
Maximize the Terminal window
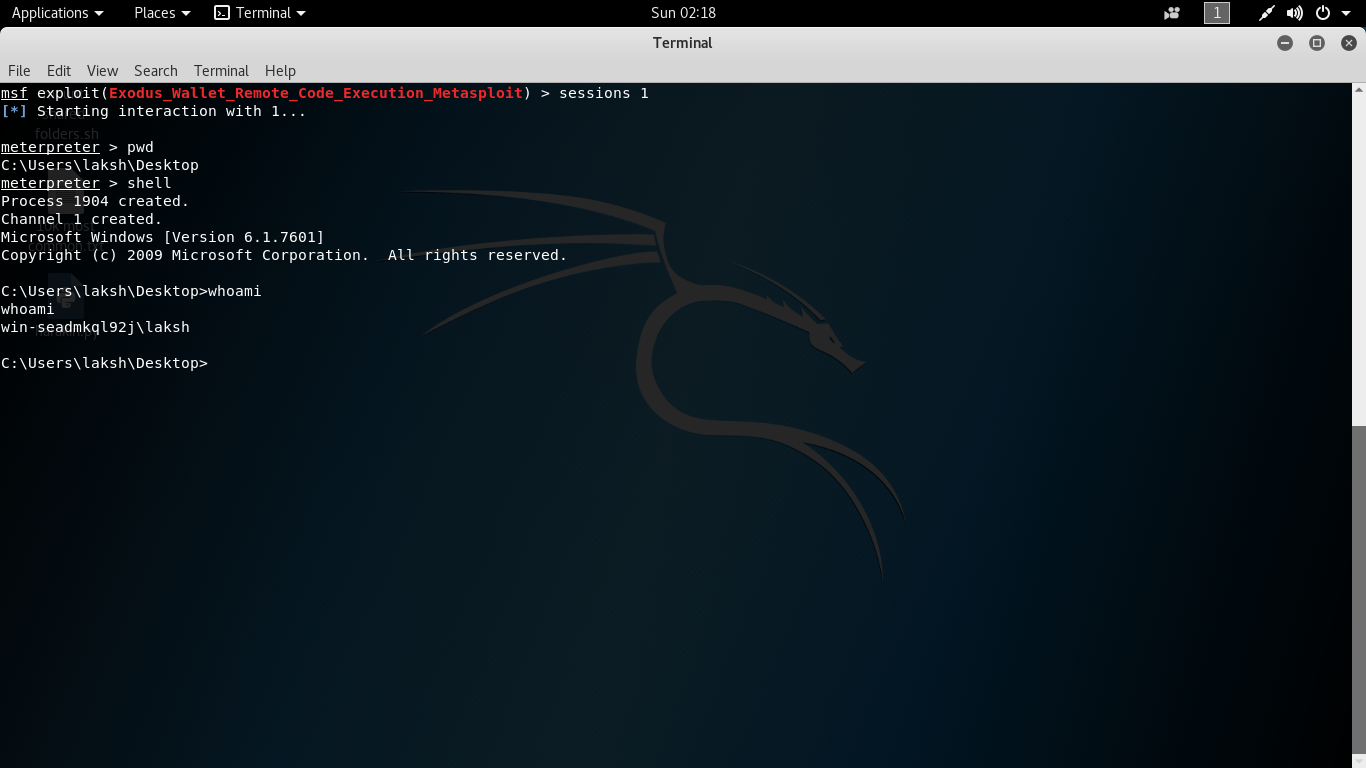tap(1317, 43)
